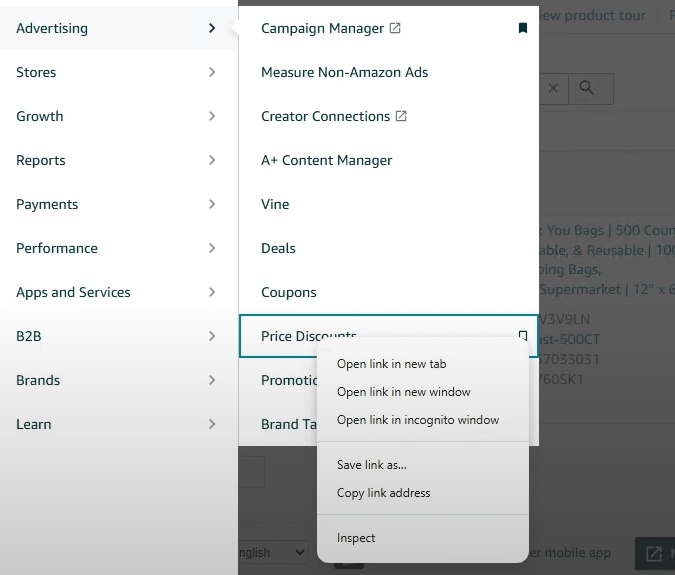675x575 pixels.
Task: Expand the Advertising submenu chevron
Action: click(212, 28)
